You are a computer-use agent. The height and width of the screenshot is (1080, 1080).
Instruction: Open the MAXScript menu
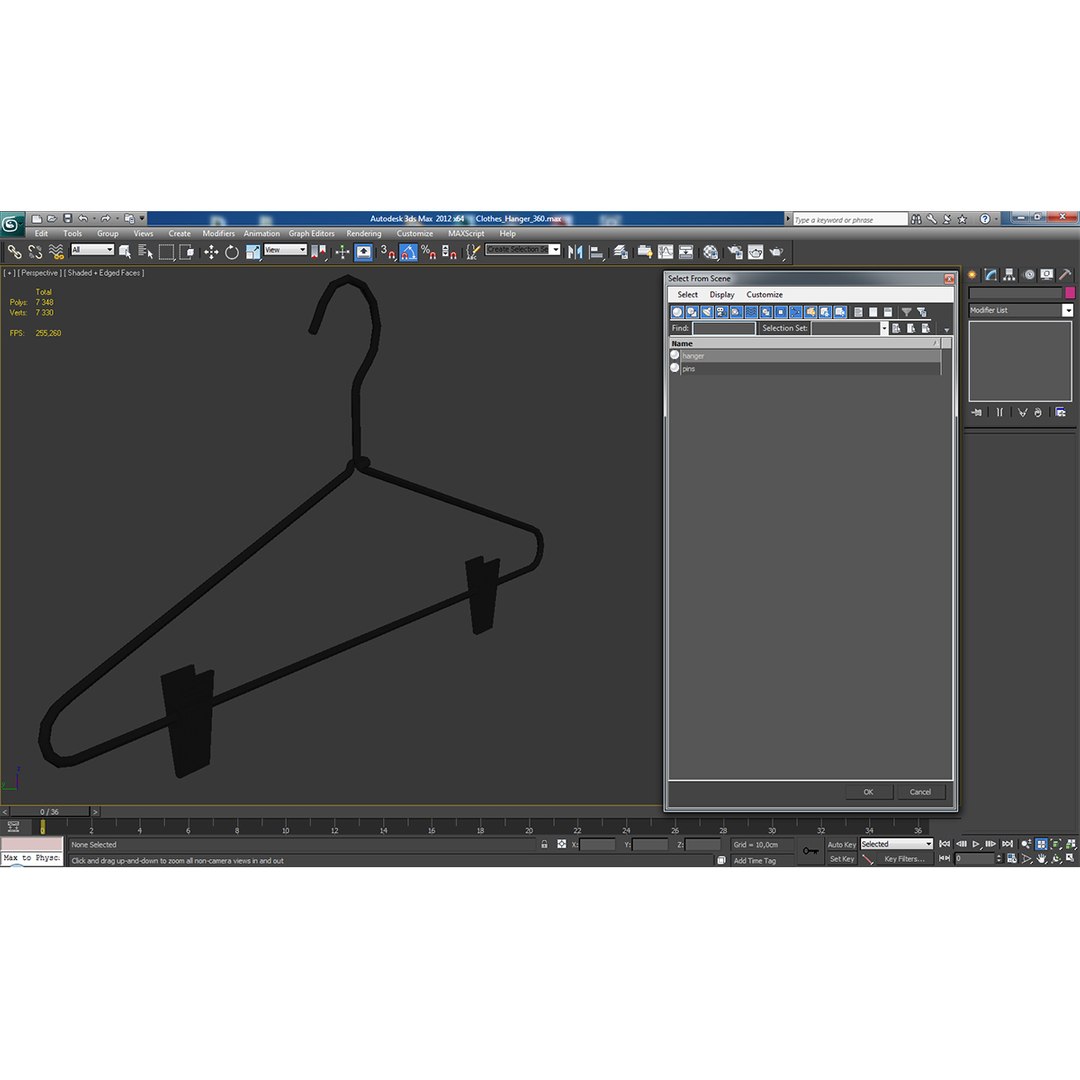pos(466,233)
